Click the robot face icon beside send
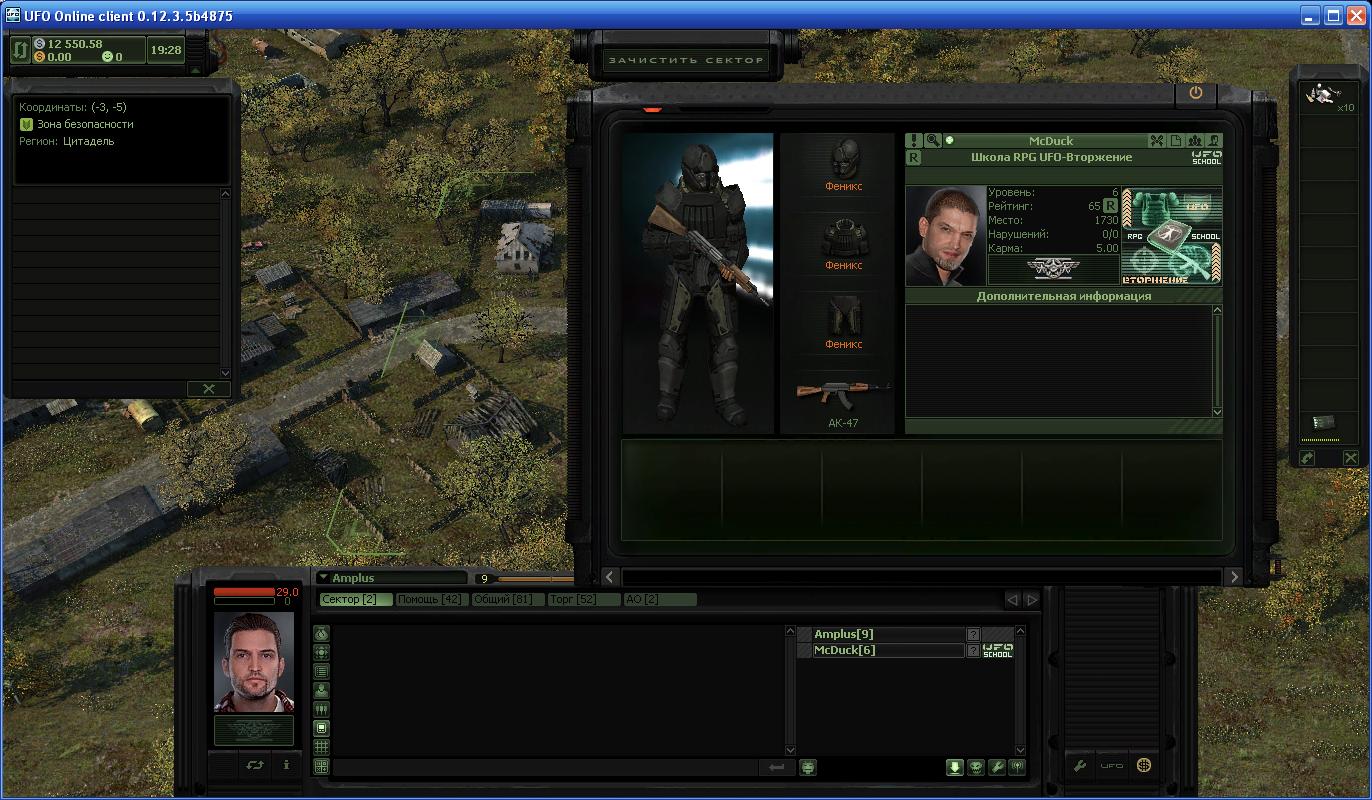The width and height of the screenshot is (1372, 800). [808, 767]
